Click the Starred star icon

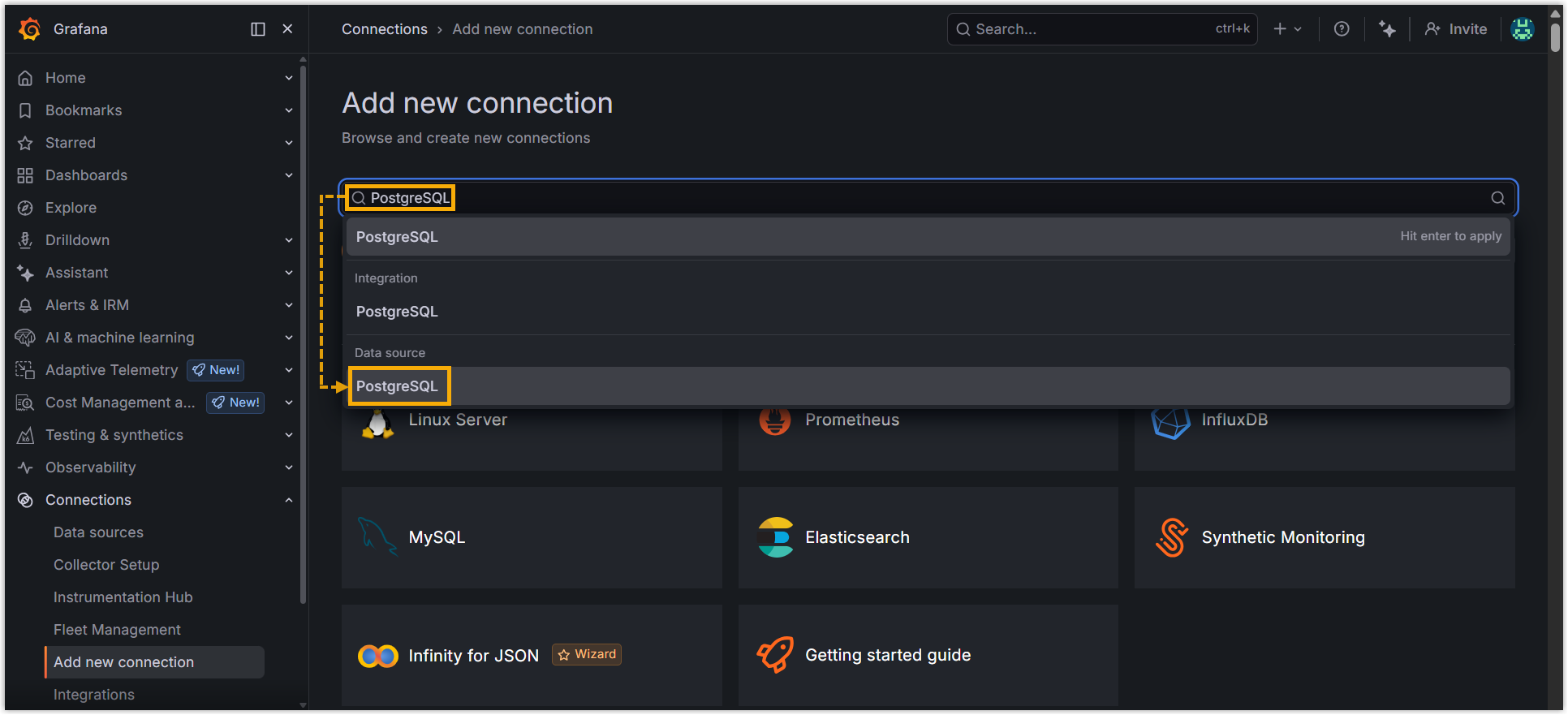(25, 143)
